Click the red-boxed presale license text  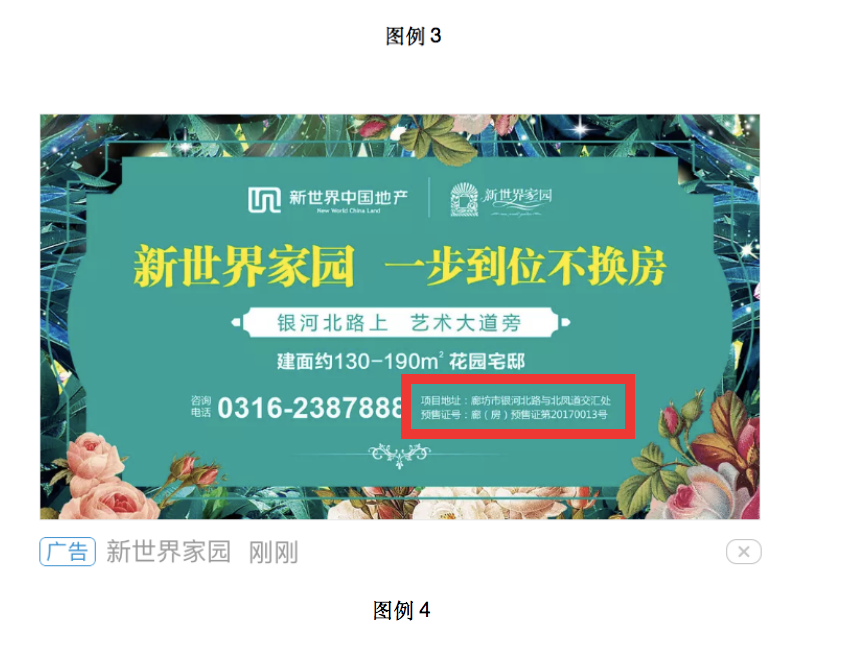tap(514, 414)
